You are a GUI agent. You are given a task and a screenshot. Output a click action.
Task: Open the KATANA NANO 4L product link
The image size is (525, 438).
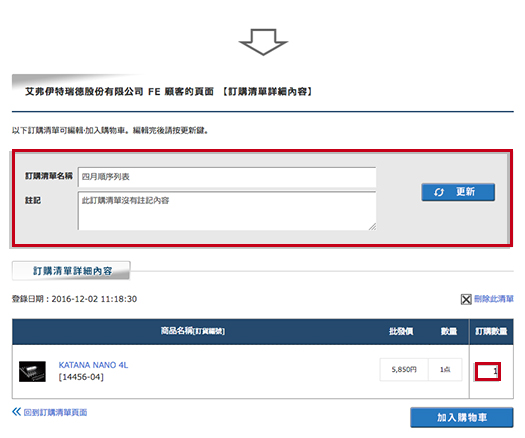(93, 365)
